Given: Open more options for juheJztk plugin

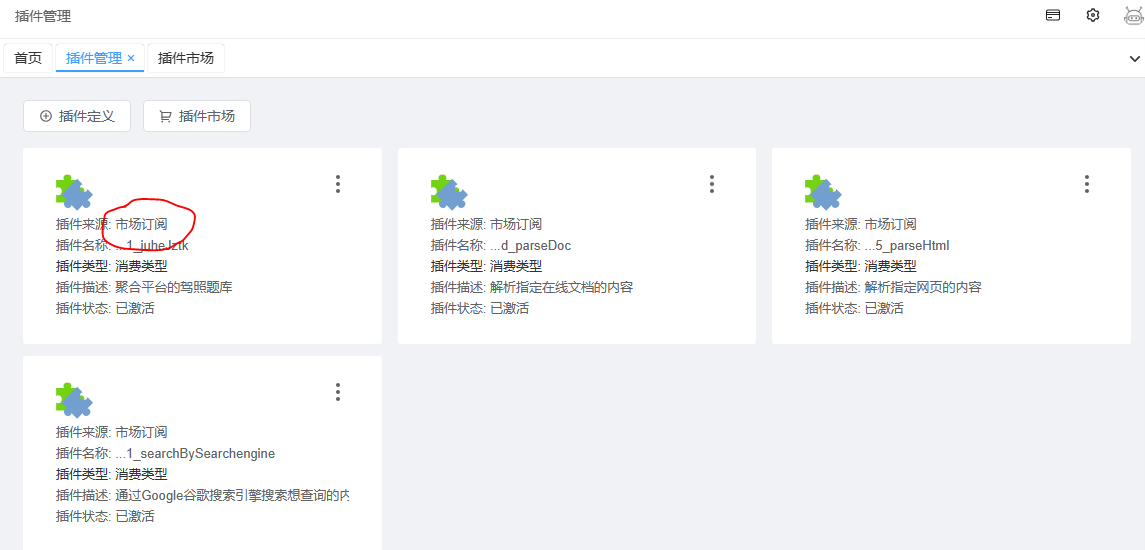Looking at the screenshot, I should (x=338, y=184).
